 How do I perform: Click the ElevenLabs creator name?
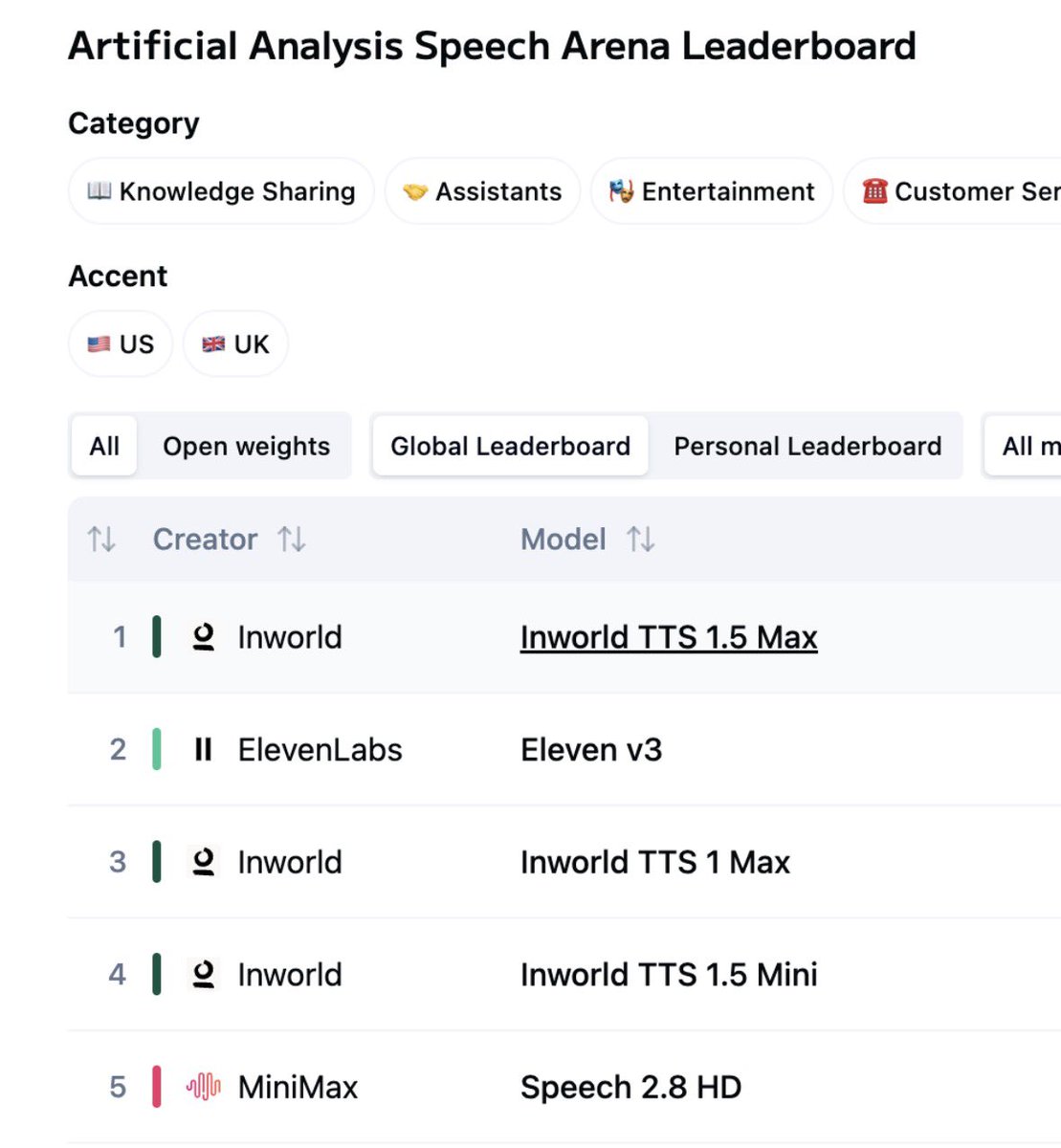point(321,749)
